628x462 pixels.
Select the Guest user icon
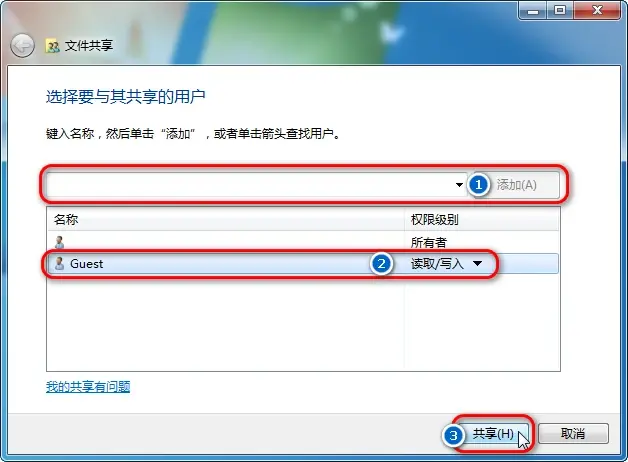pyautogui.click(x=59, y=263)
